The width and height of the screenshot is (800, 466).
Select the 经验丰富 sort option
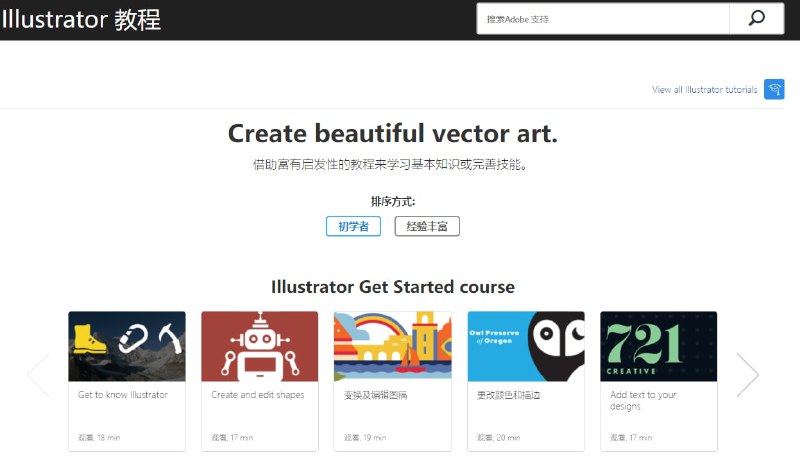[x=427, y=227]
